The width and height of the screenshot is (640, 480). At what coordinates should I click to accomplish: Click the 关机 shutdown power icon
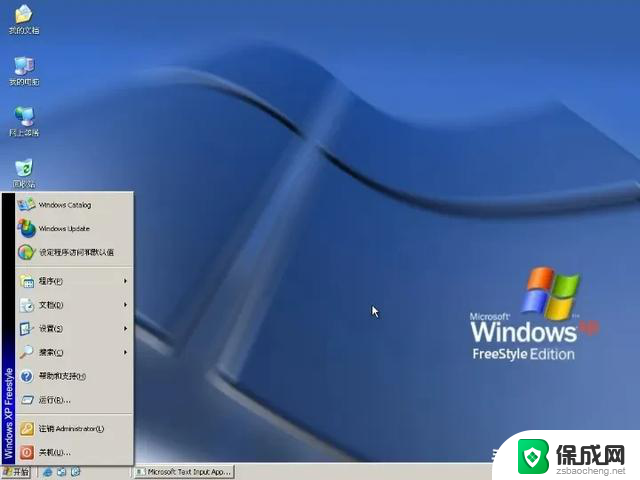[27, 452]
